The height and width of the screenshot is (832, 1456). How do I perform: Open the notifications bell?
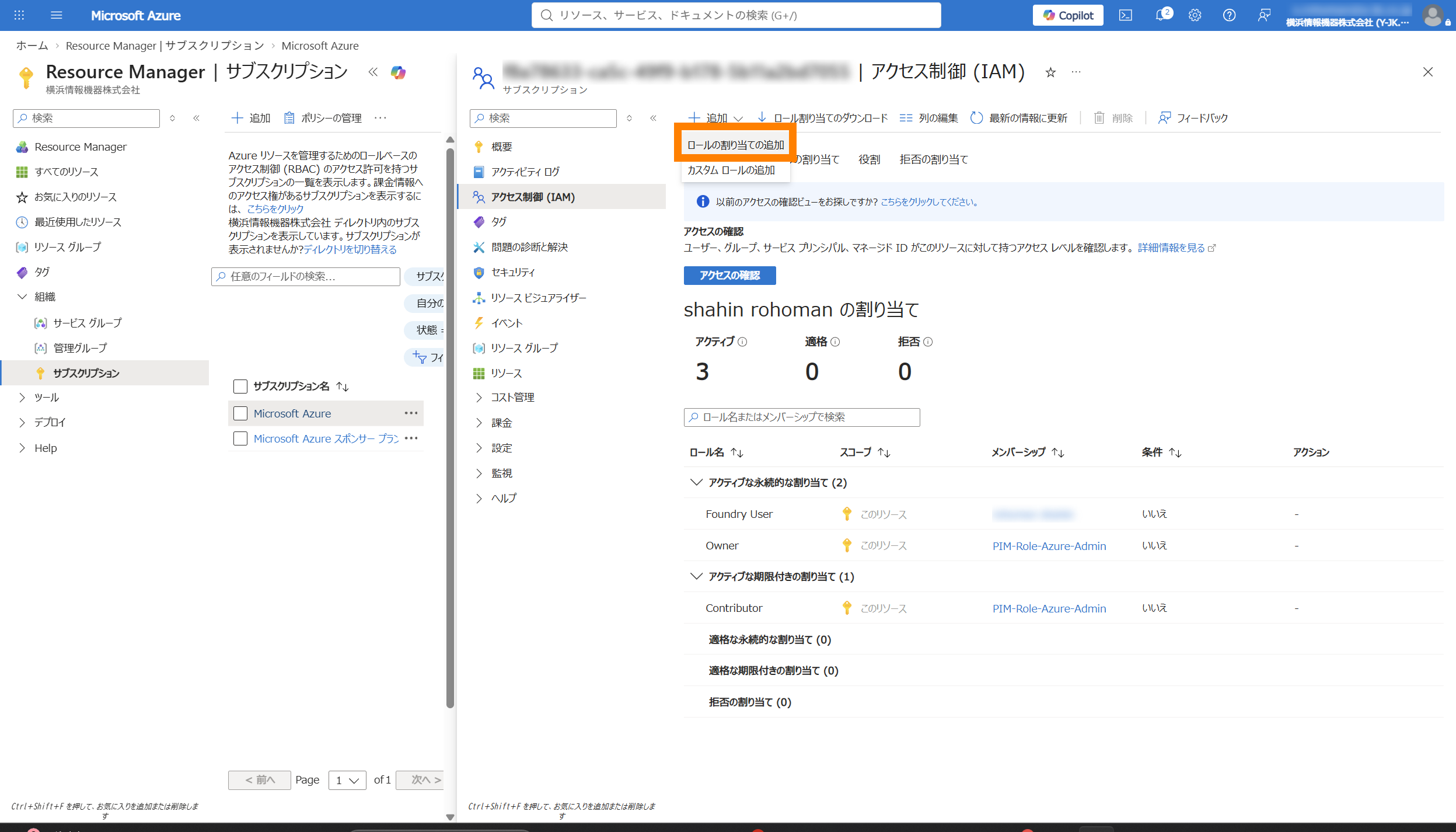(x=1161, y=15)
